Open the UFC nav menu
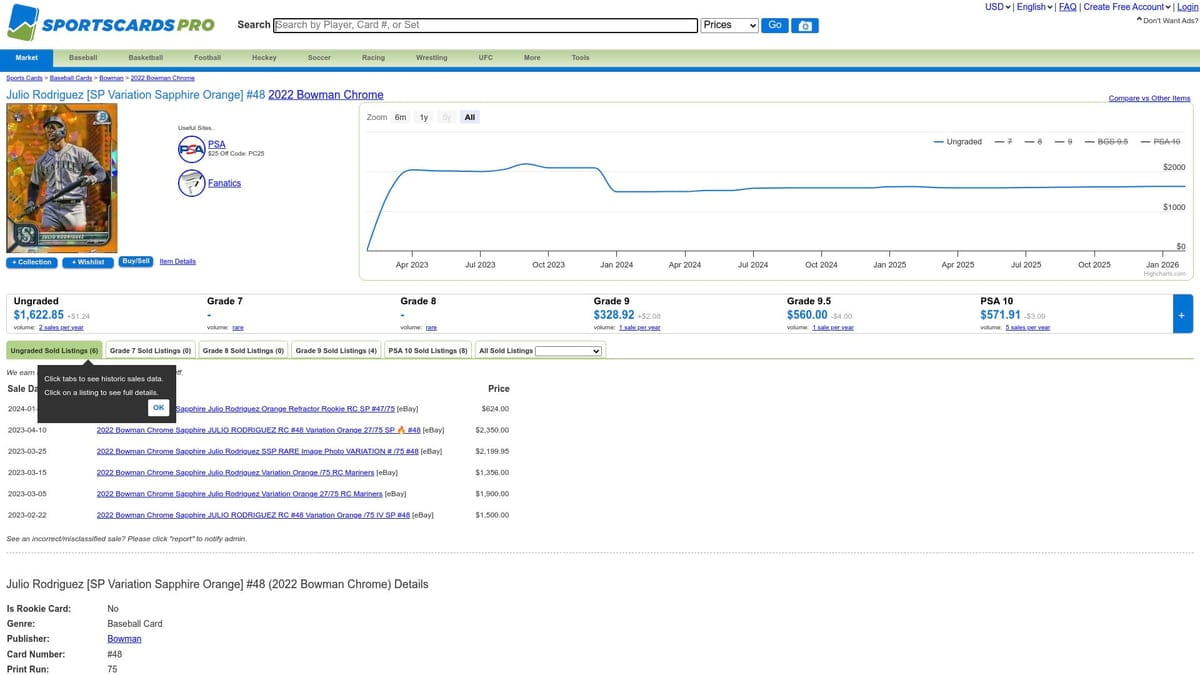Viewport: 1200px width, 675px height. tap(485, 57)
